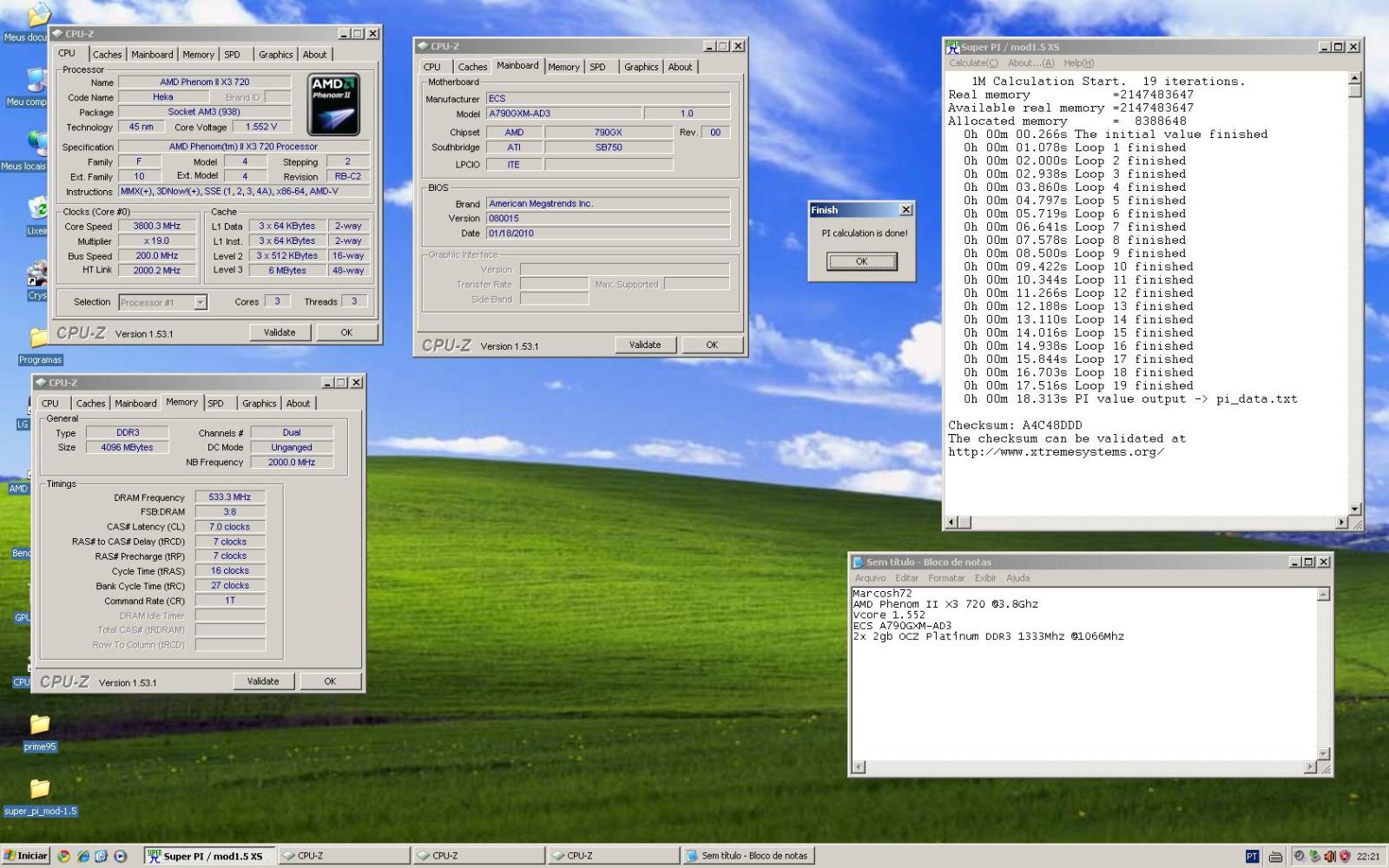The width and height of the screenshot is (1389, 868).
Task: Click Validate in Memory window
Action: click(263, 681)
